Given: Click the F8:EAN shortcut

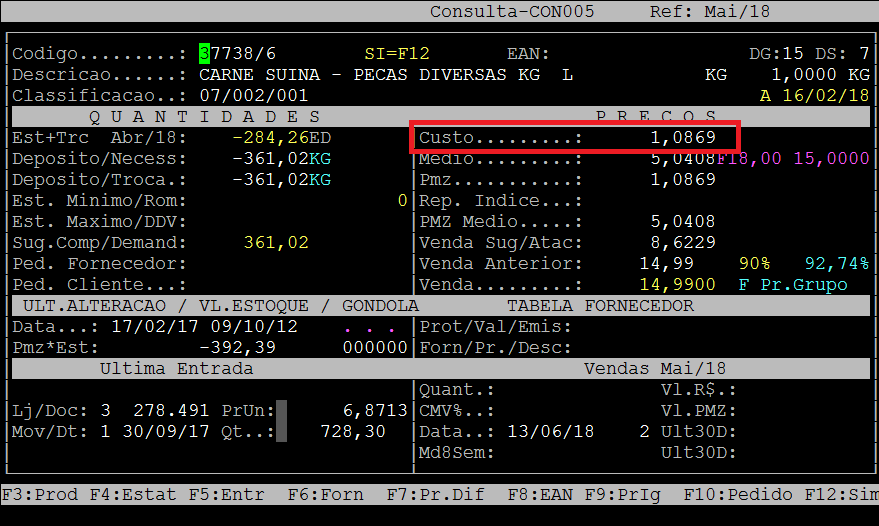Looking at the screenshot, I should click(542, 495).
